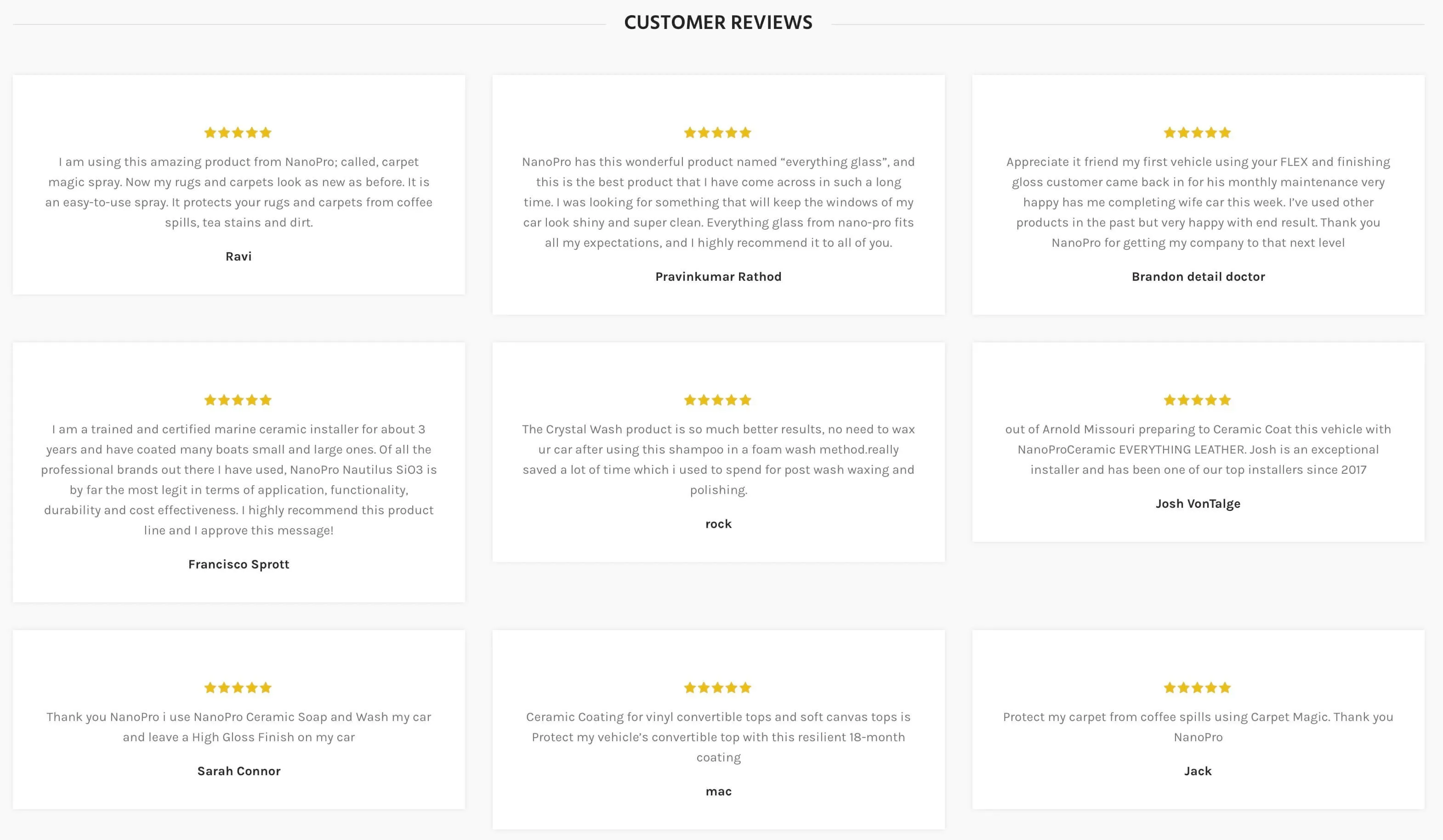Screen dimensions: 1443x840
Task: Click the Customer Reviews heading
Action: click(x=718, y=23)
